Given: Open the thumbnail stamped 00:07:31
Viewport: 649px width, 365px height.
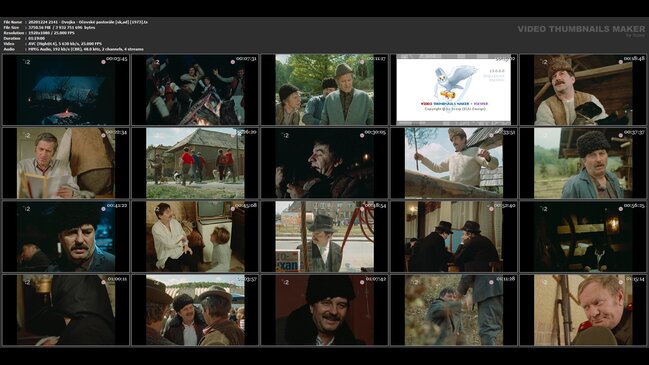Looking at the screenshot, I should [x=195, y=89].
